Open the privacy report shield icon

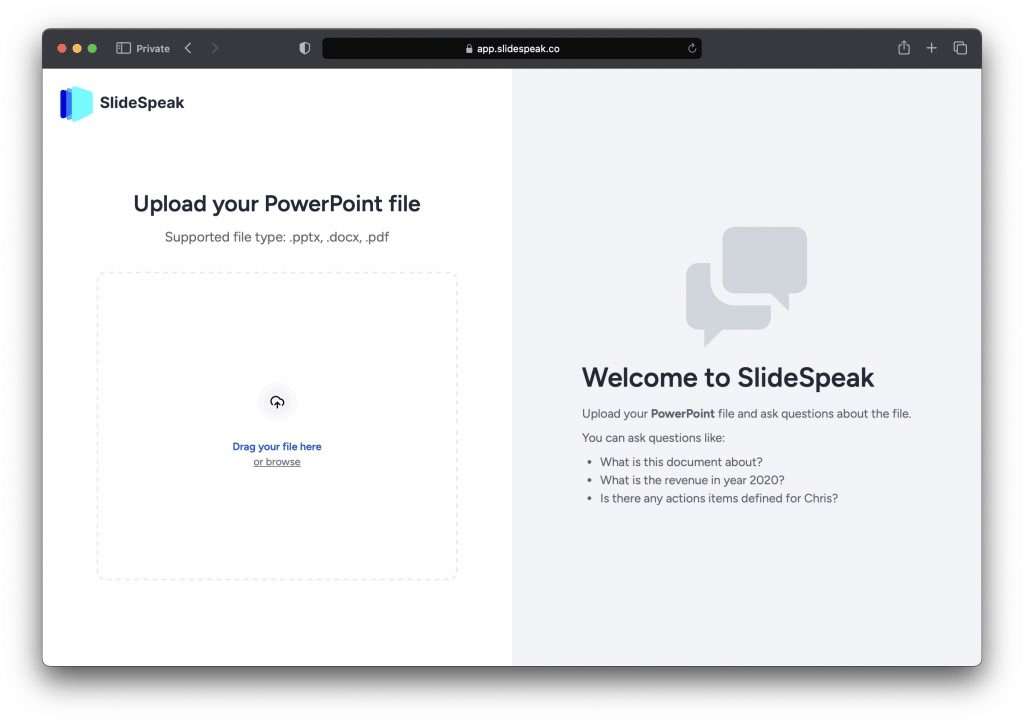[x=305, y=48]
